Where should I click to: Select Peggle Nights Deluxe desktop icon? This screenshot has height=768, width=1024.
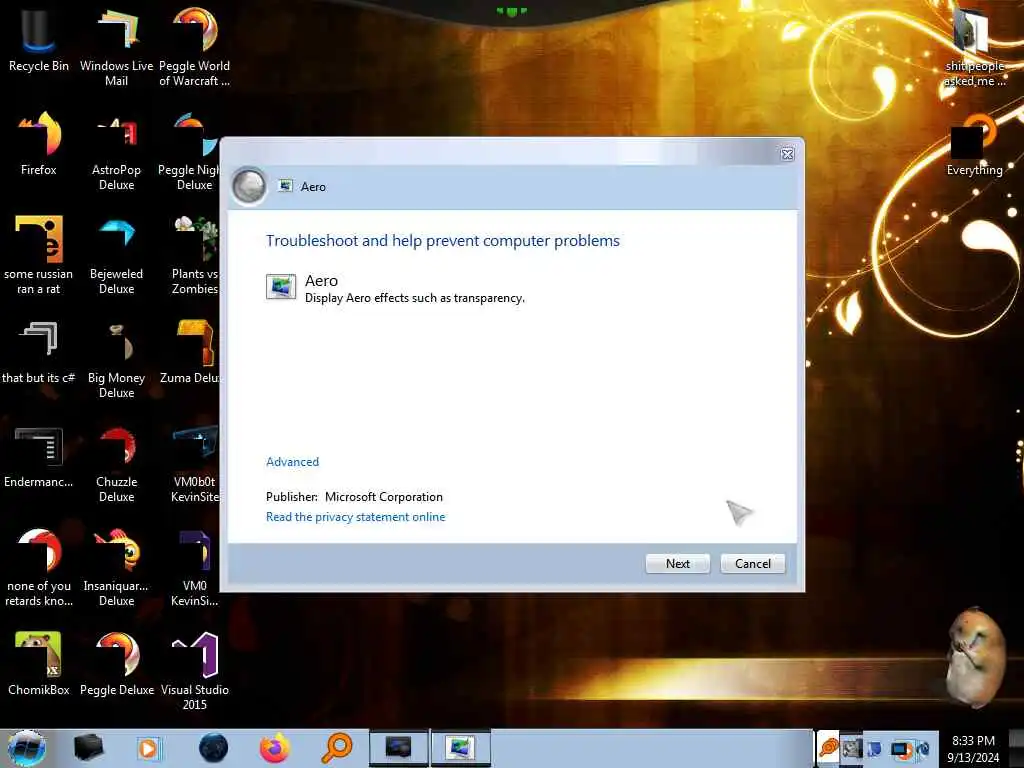[x=189, y=150]
